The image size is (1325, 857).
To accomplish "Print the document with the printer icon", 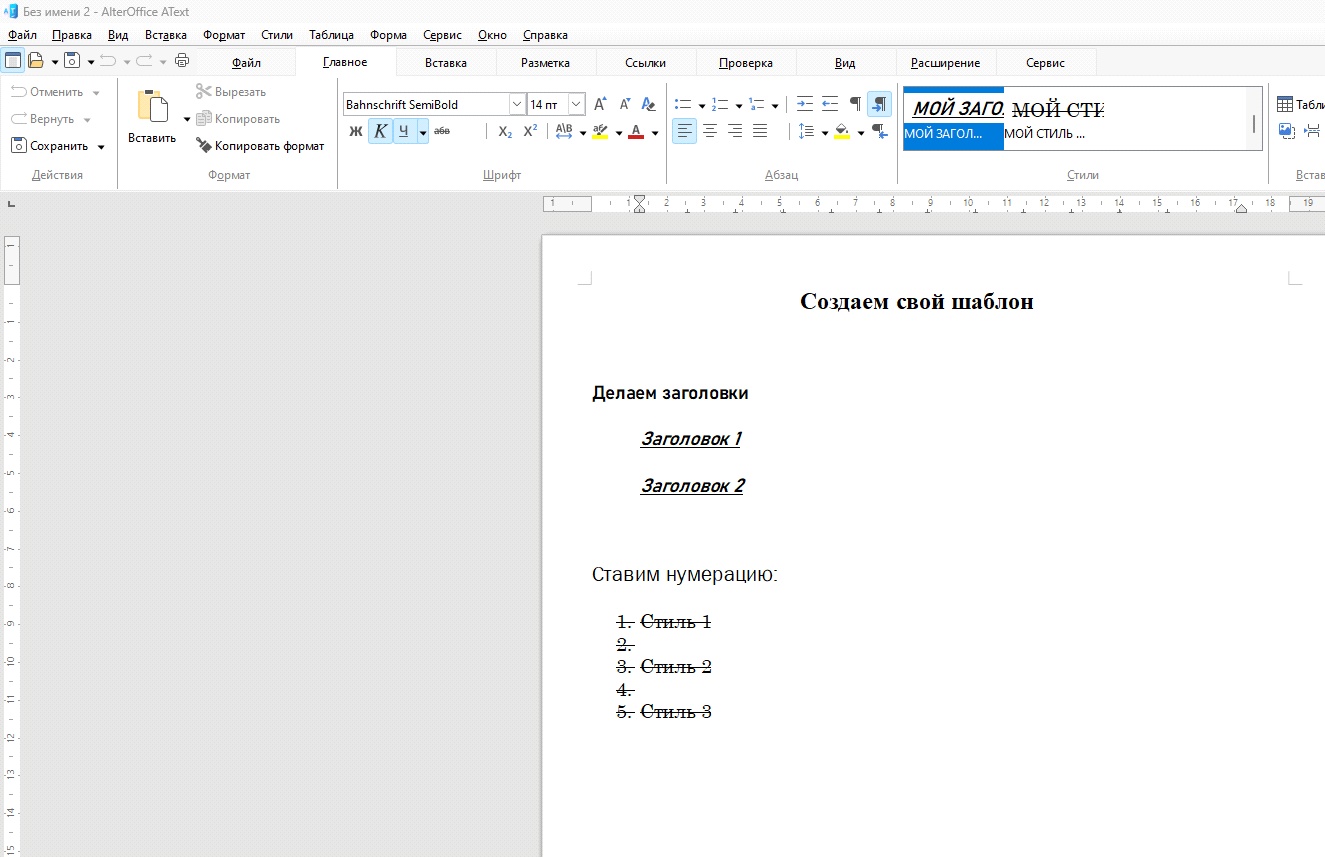I will pos(181,61).
